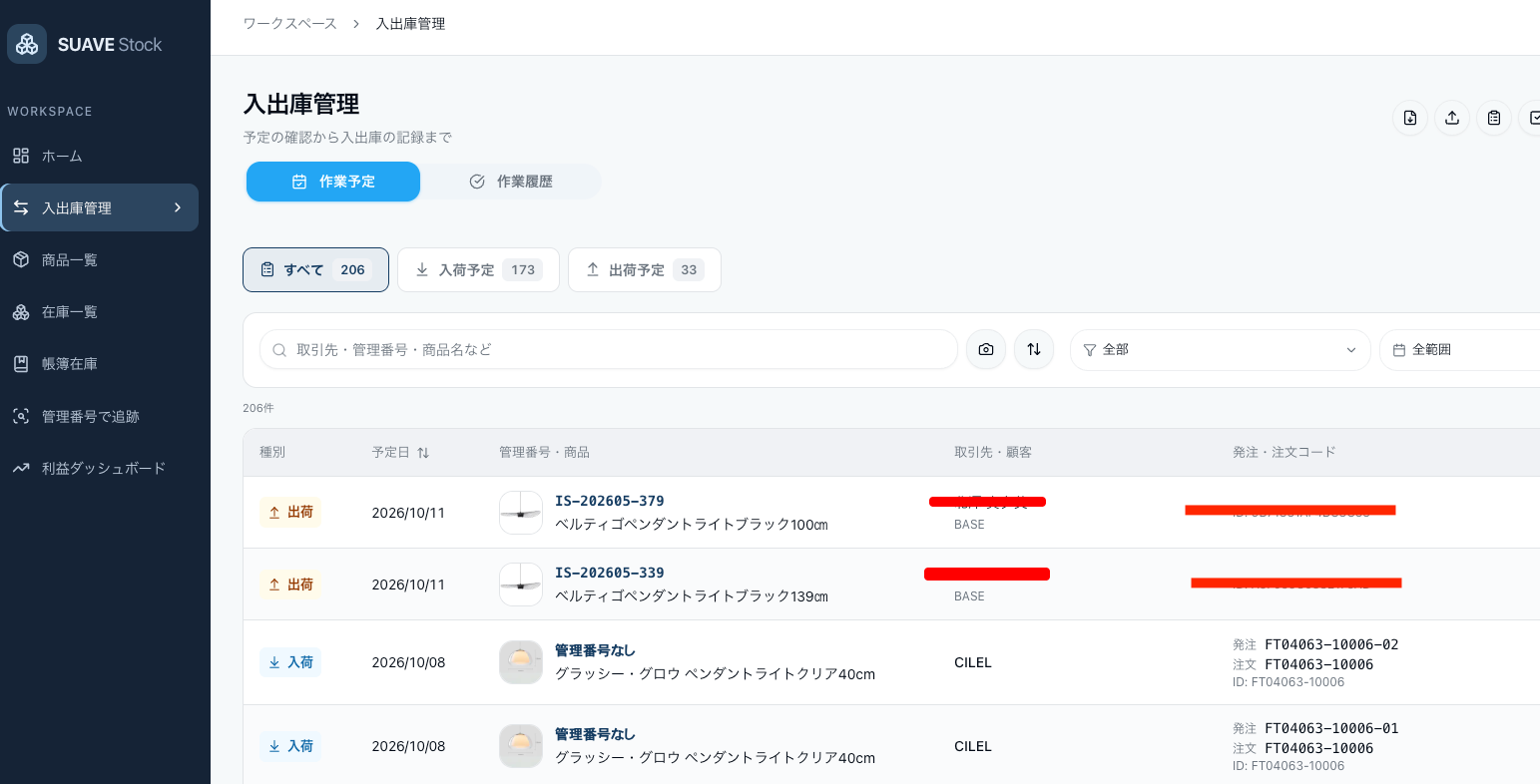Click the ワークスペース breadcrumb link
The height and width of the screenshot is (784, 1540).
click(290, 24)
